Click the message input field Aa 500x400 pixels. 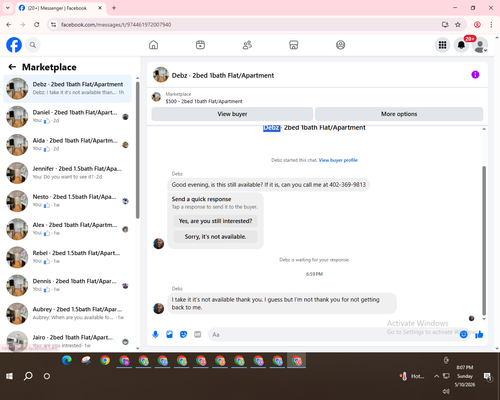333,334
